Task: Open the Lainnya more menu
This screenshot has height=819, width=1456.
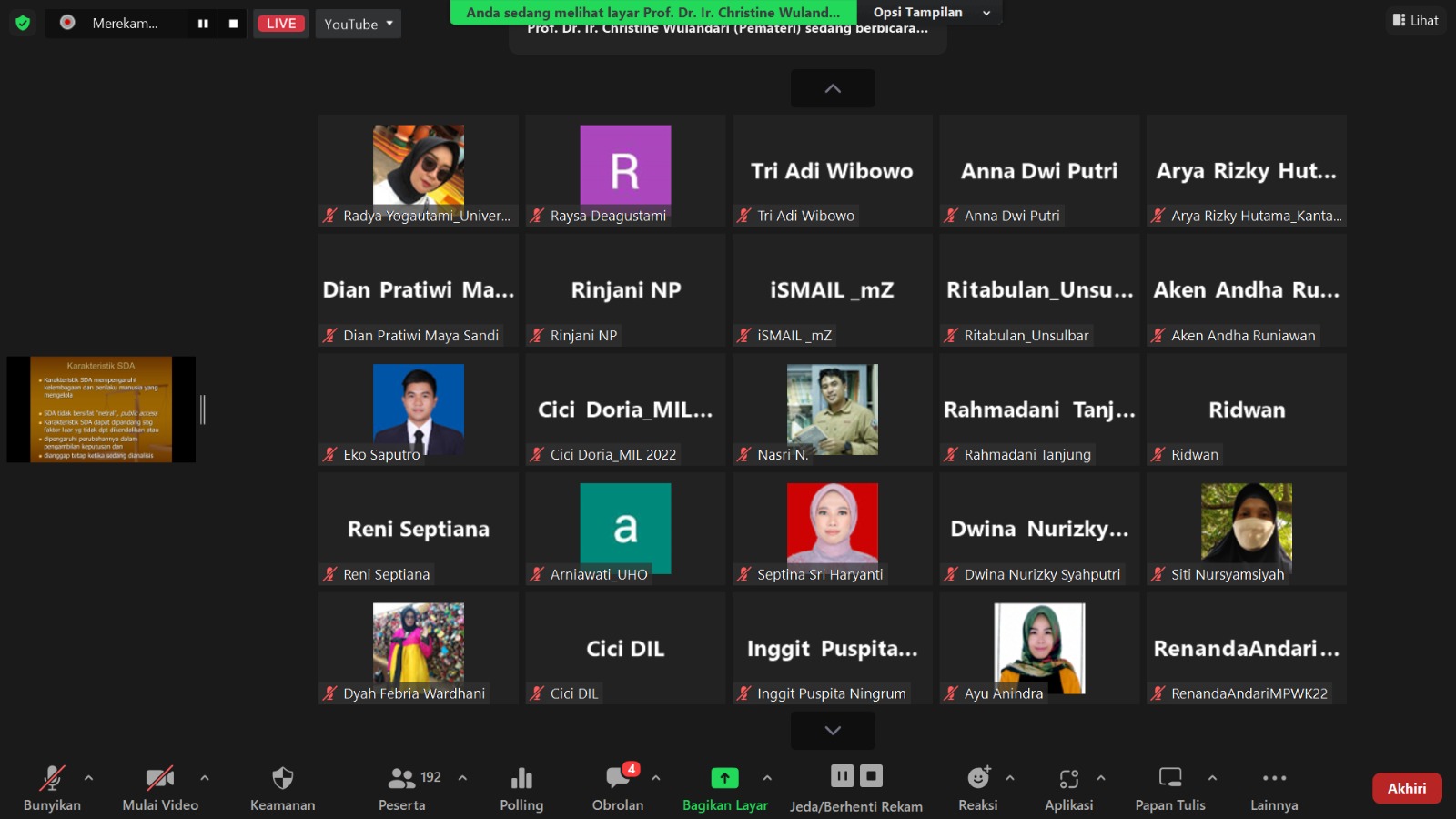Action: point(1274,779)
